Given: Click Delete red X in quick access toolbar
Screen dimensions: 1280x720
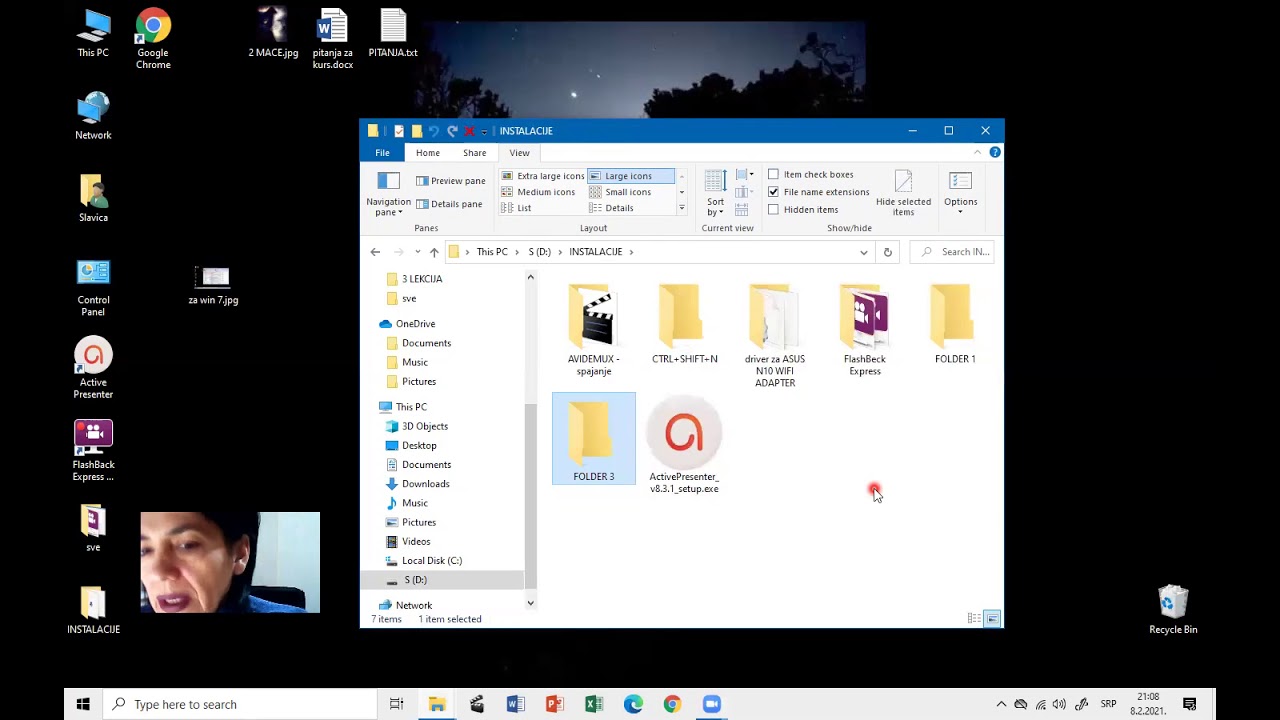Looking at the screenshot, I should click(x=469, y=131).
